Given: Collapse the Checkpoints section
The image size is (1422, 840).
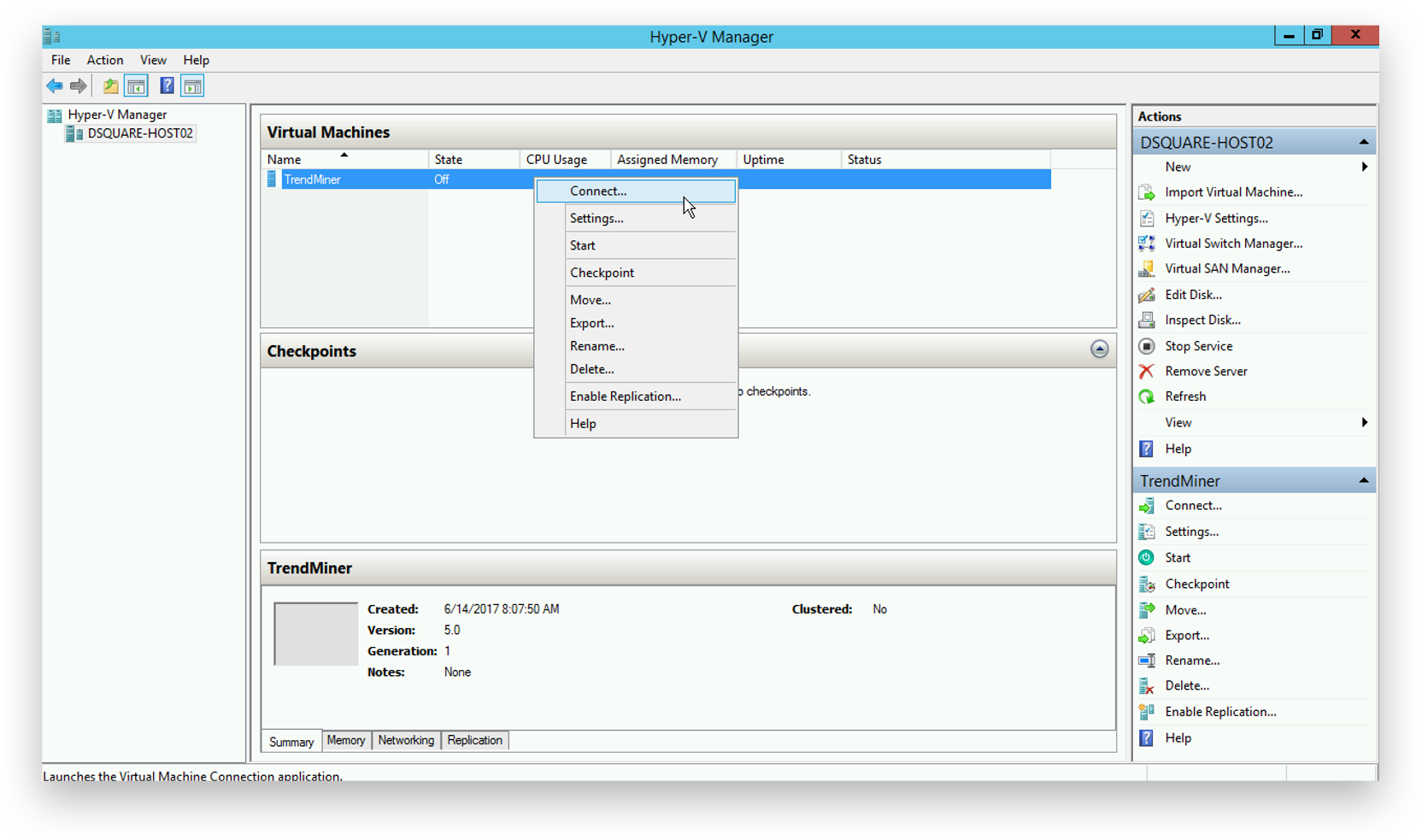Looking at the screenshot, I should coord(1099,349).
